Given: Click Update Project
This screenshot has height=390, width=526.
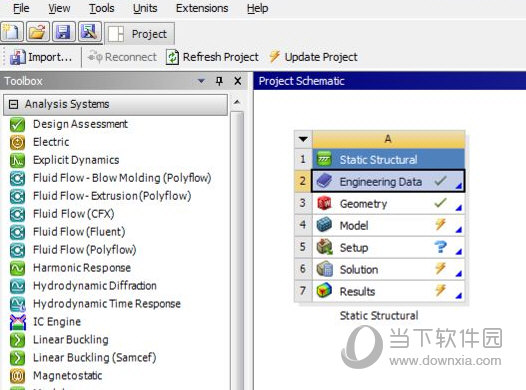Looking at the screenshot, I should (x=313, y=57).
